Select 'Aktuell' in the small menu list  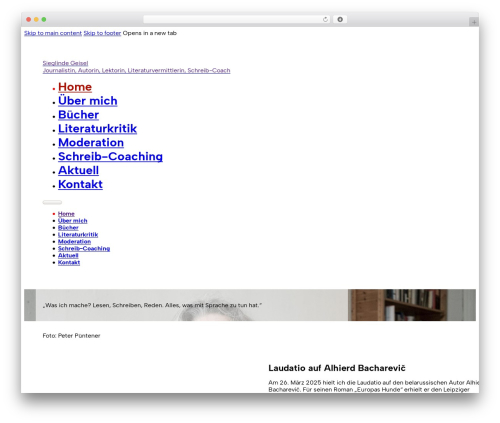coord(68,256)
